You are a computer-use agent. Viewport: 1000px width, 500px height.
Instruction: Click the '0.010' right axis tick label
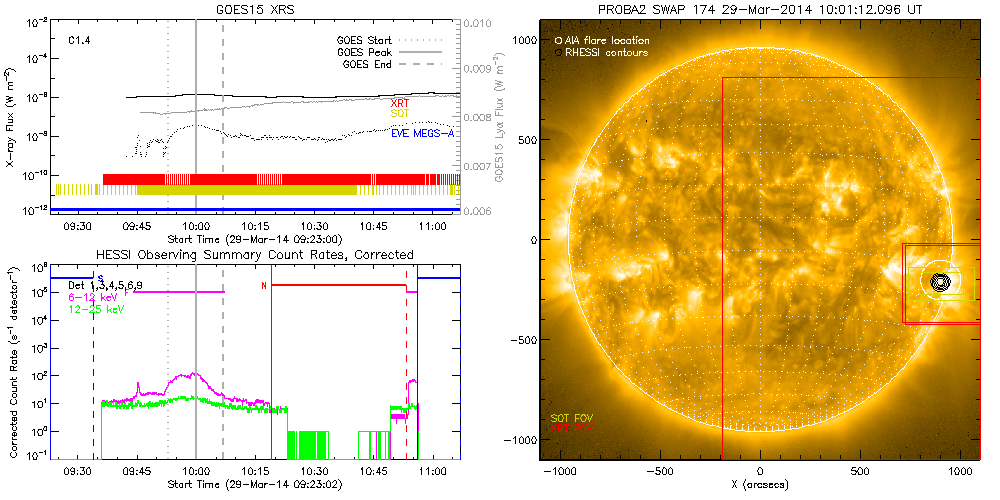coord(477,24)
